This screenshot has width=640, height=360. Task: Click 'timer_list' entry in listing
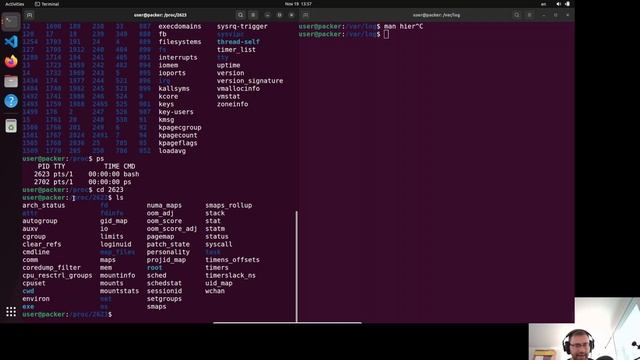[x=236, y=50]
